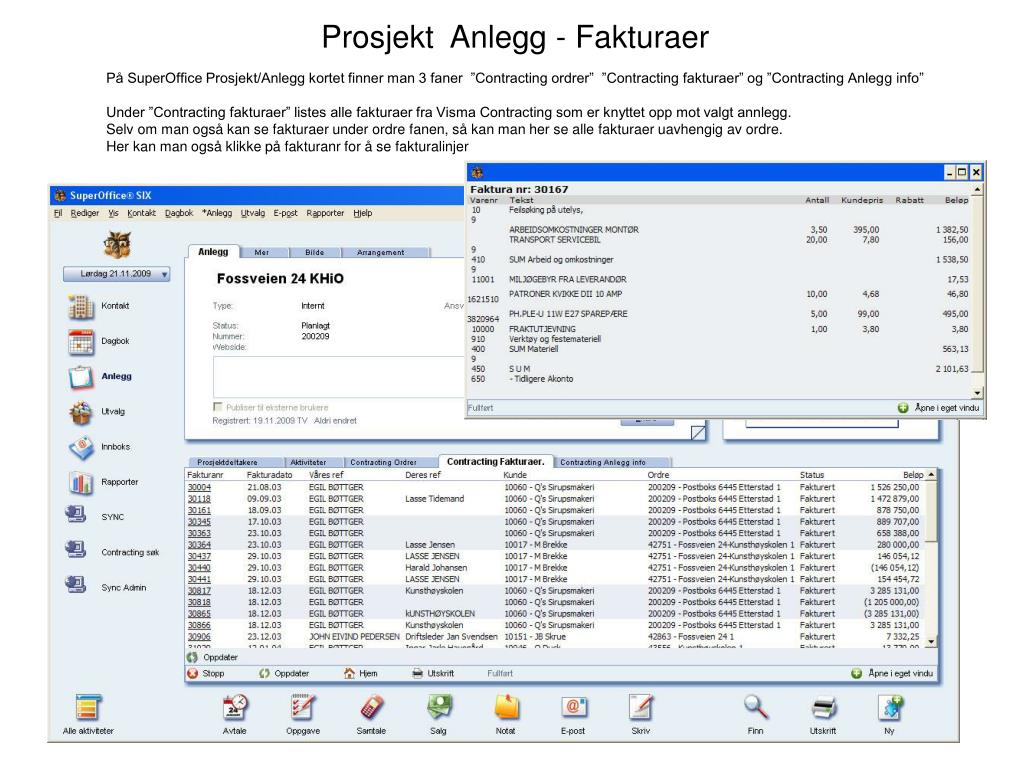1024x768 pixels.
Task: Open the Hjelp menu
Action: point(362,213)
